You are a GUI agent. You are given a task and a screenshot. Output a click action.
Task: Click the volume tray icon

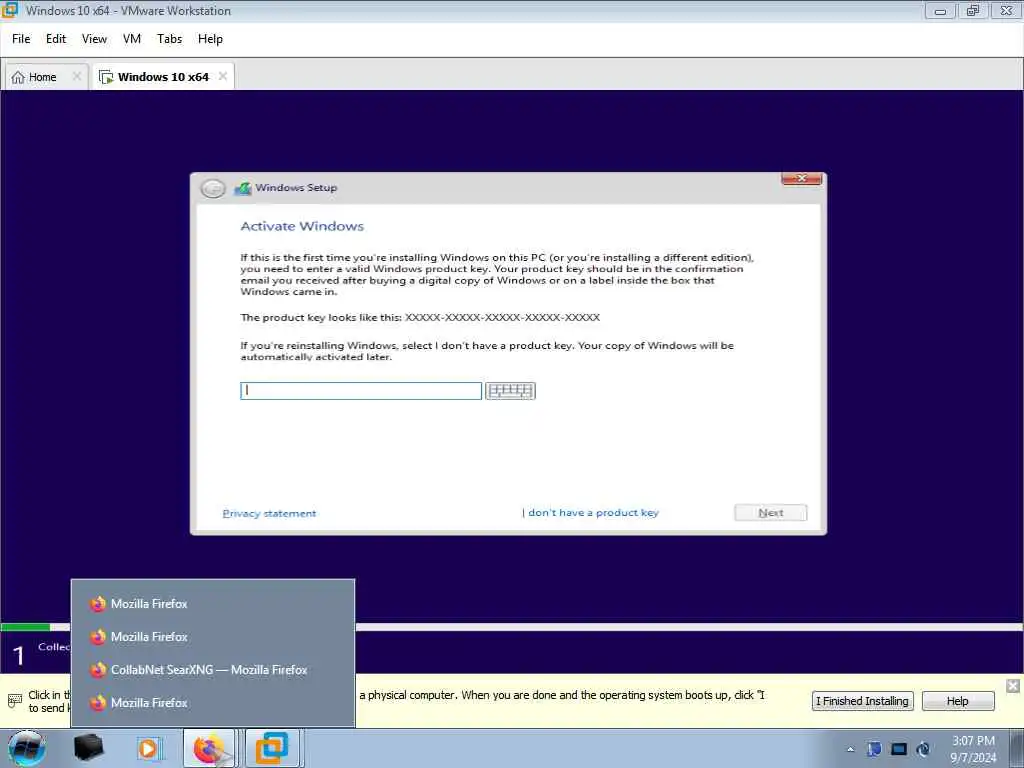pyautogui.click(x=923, y=749)
